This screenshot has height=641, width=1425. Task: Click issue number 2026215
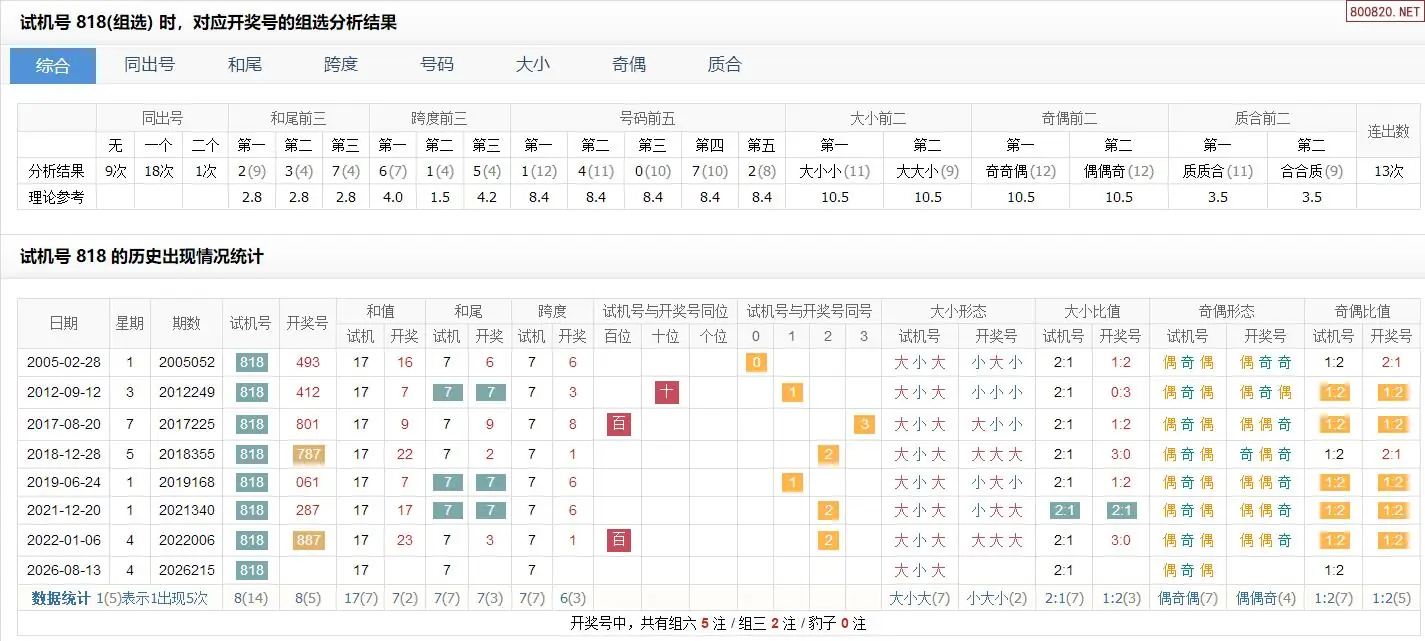click(x=186, y=571)
